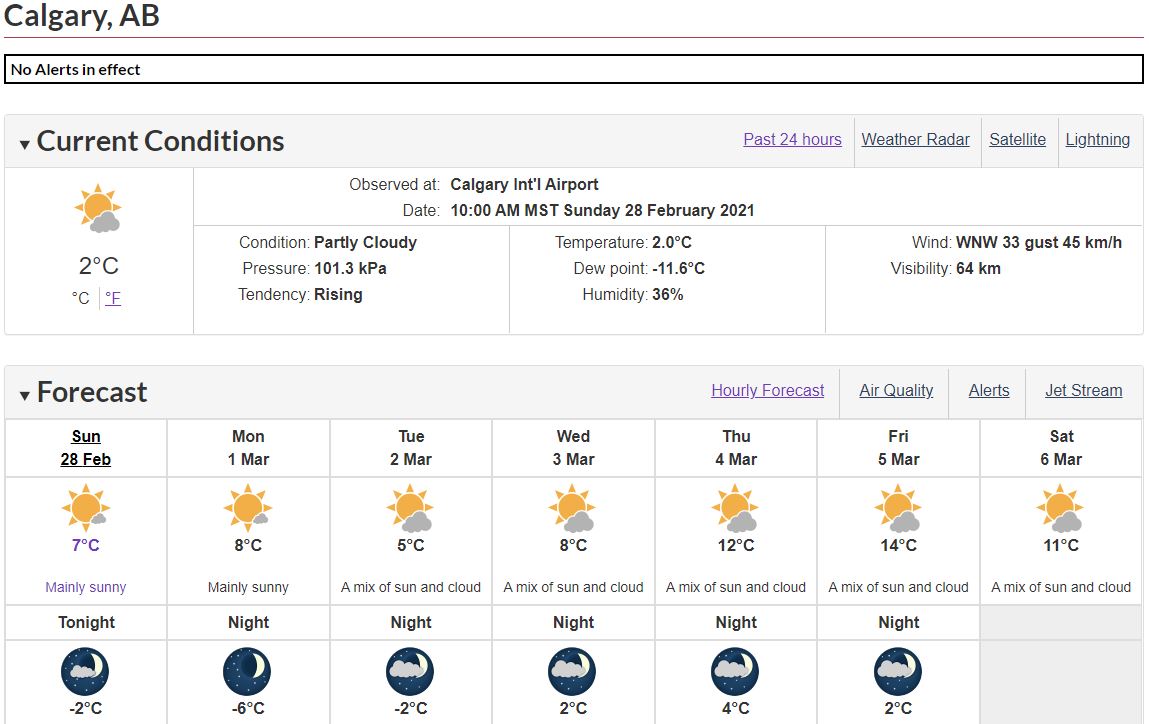Viewport: 1149px width, 724px height.
Task: Collapse the Current Conditions section
Action: tap(25, 145)
